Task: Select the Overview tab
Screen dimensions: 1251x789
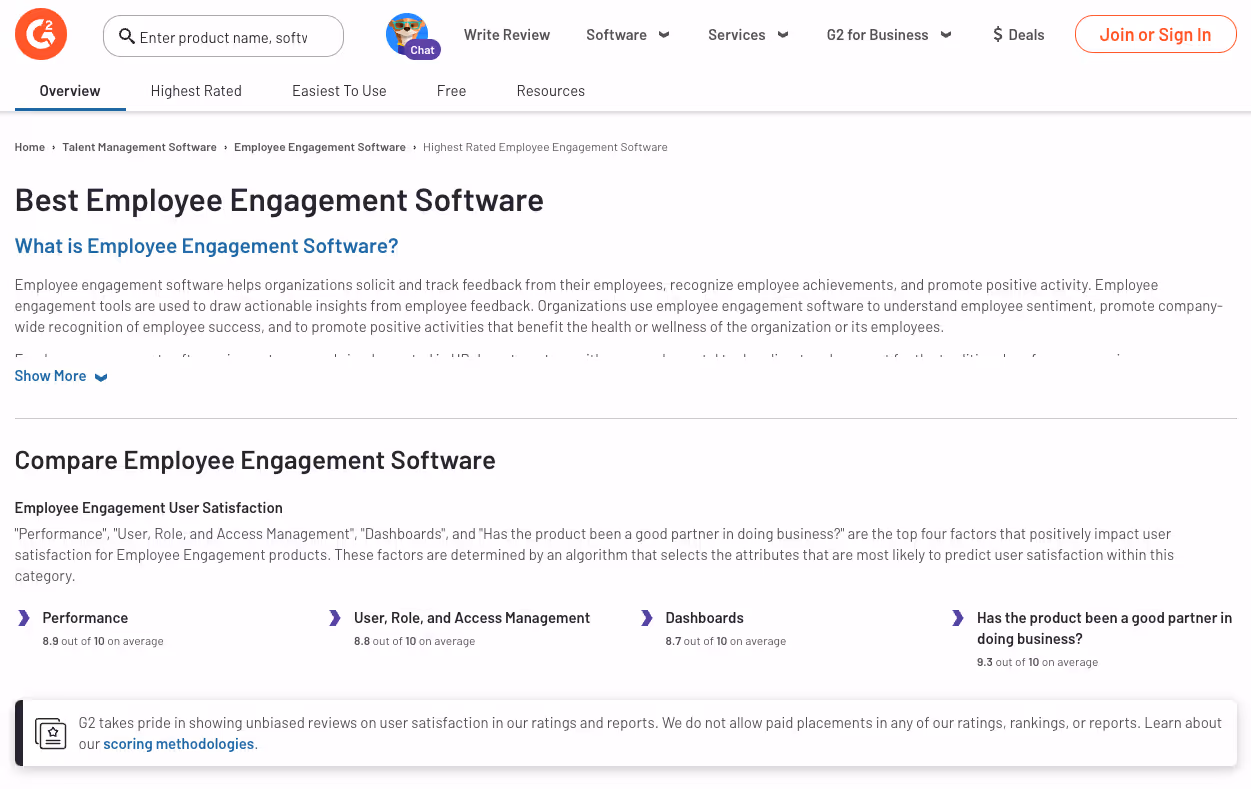Action: coord(70,91)
